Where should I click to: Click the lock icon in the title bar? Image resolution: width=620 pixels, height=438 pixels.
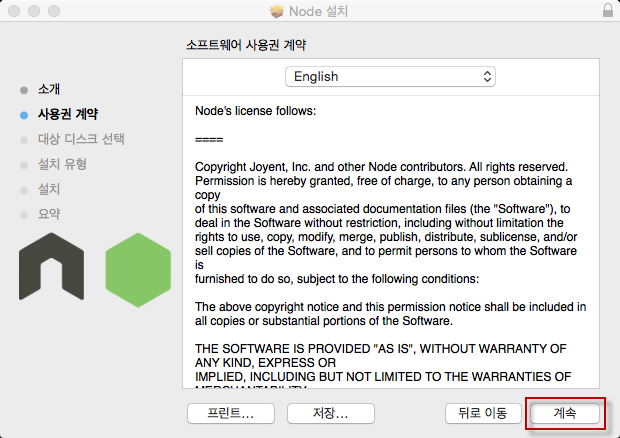(608, 10)
